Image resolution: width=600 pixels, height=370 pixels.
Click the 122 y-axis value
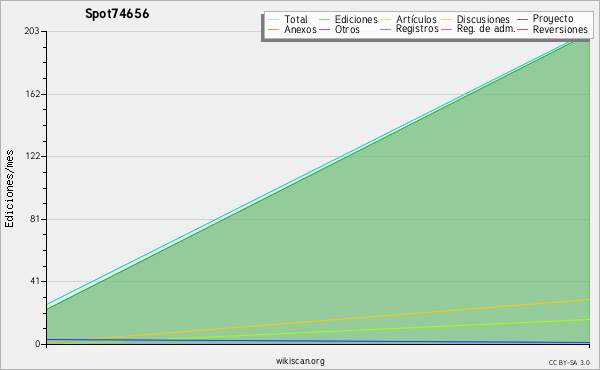[33, 156]
